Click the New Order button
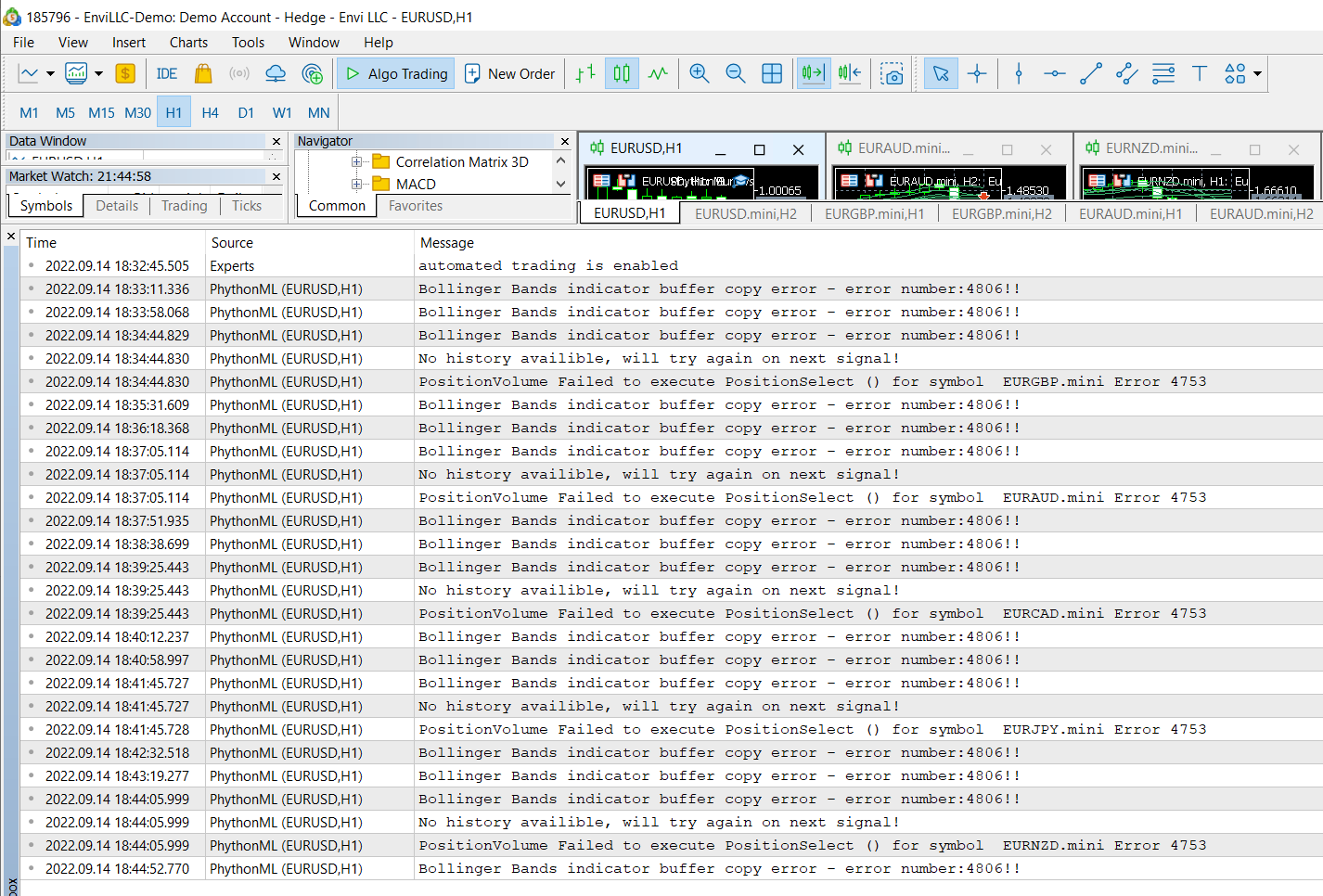The image size is (1323, 896). (x=509, y=74)
